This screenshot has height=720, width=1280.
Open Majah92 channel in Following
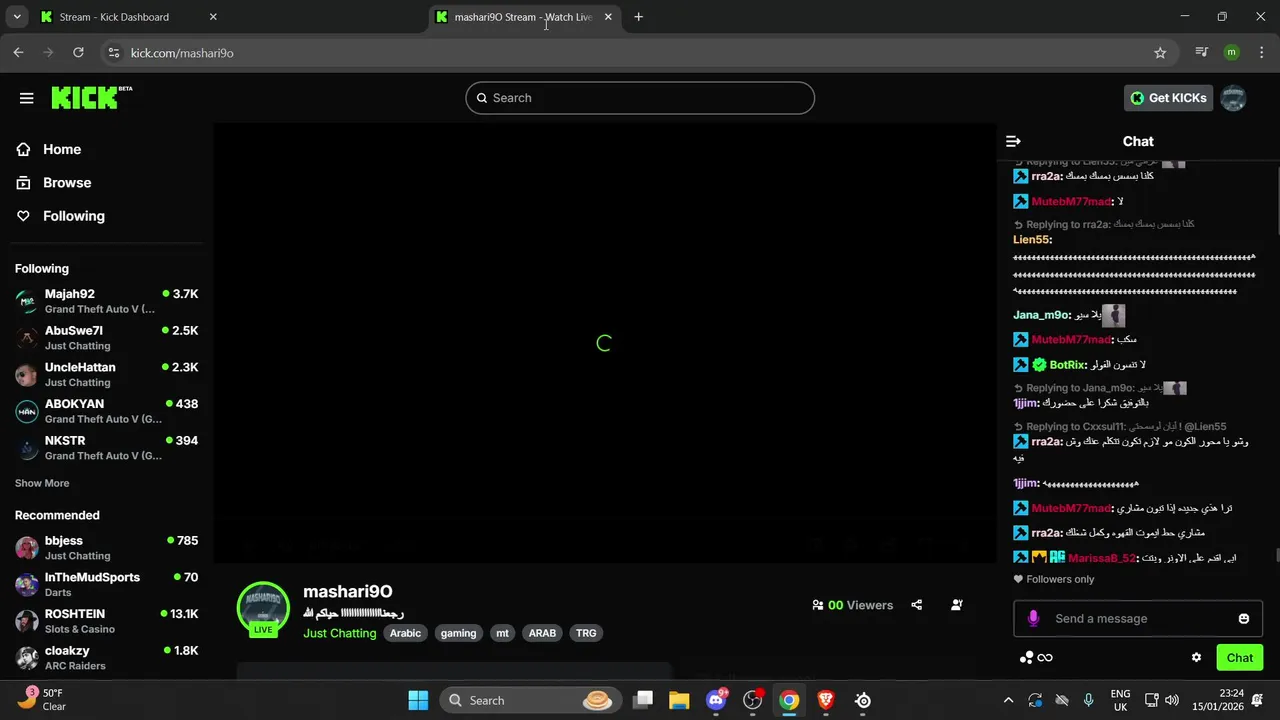click(x=106, y=301)
